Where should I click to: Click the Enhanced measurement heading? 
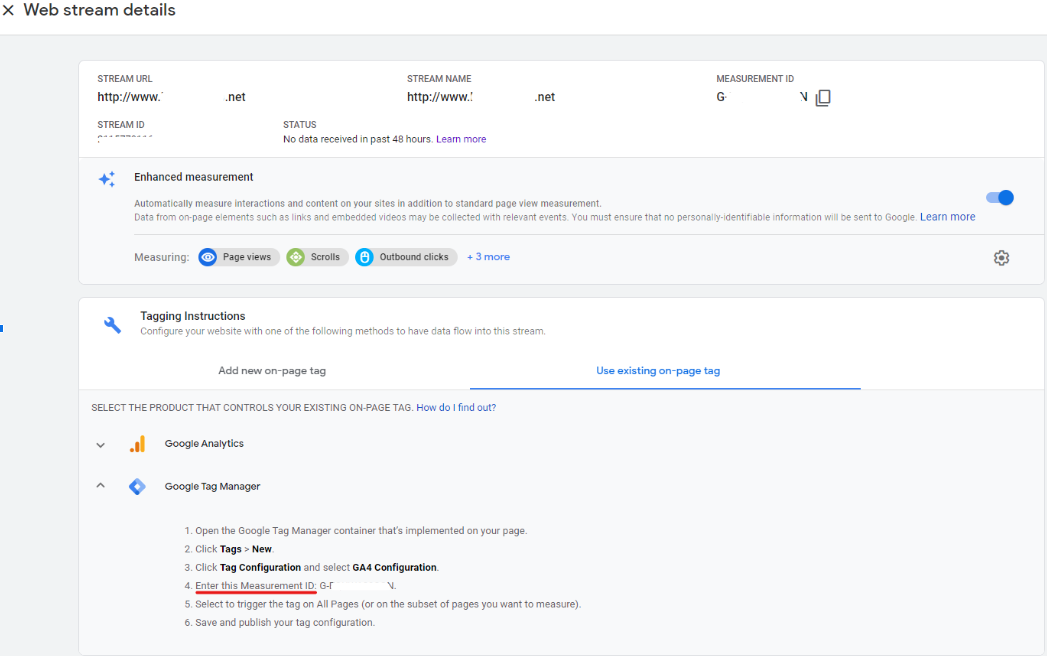click(194, 177)
